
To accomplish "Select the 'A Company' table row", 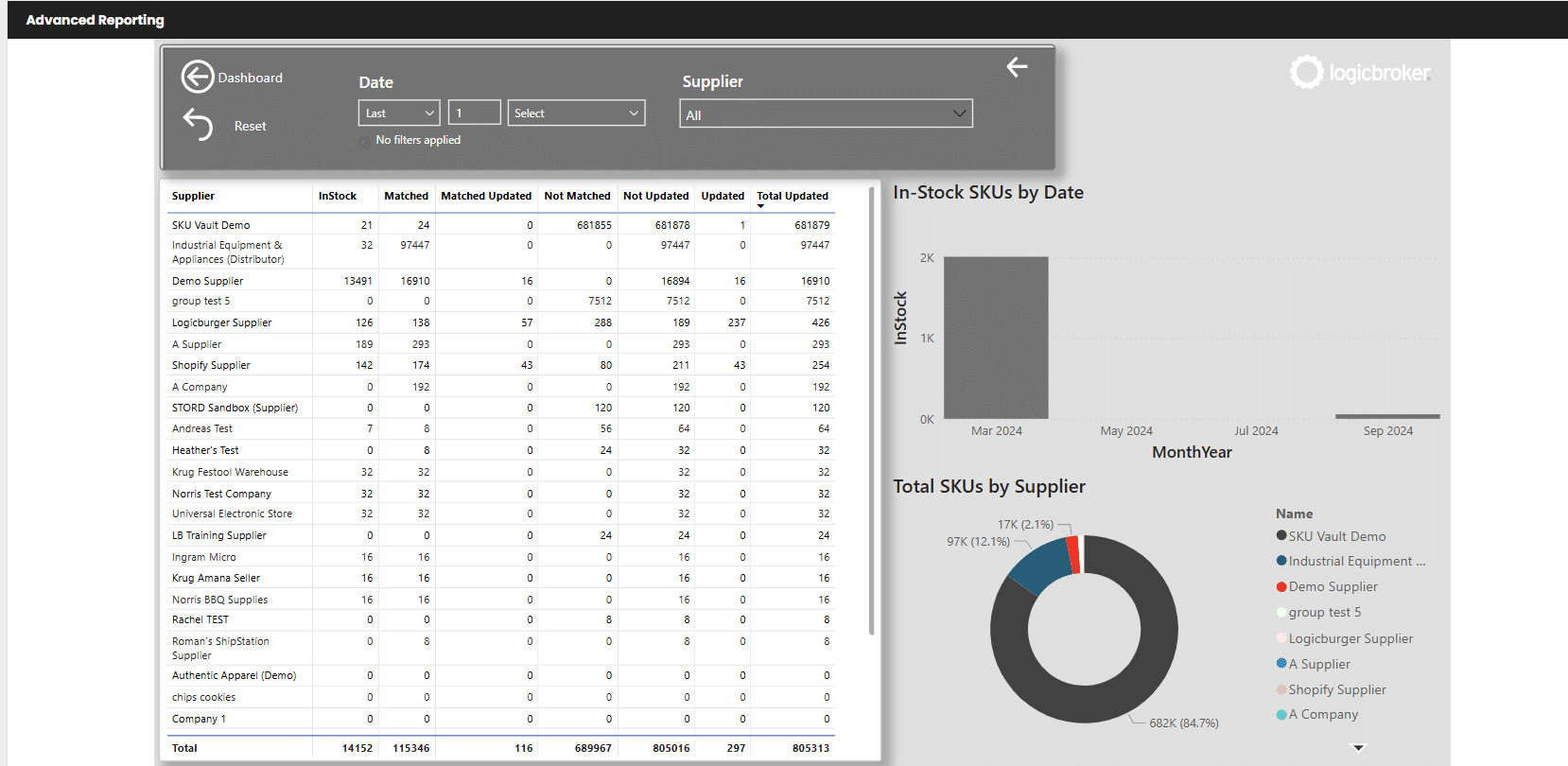I will (501, 387).
